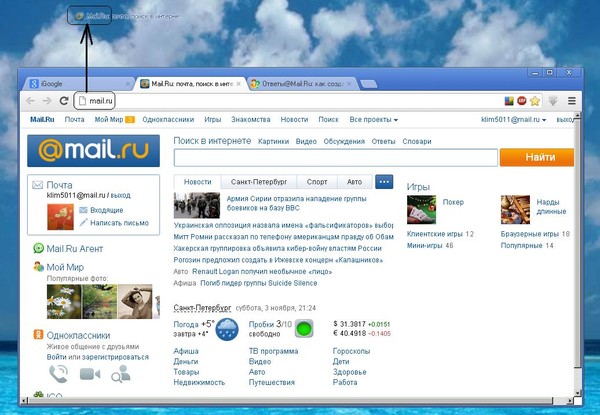Open the Покер game thumbnail

421,210
